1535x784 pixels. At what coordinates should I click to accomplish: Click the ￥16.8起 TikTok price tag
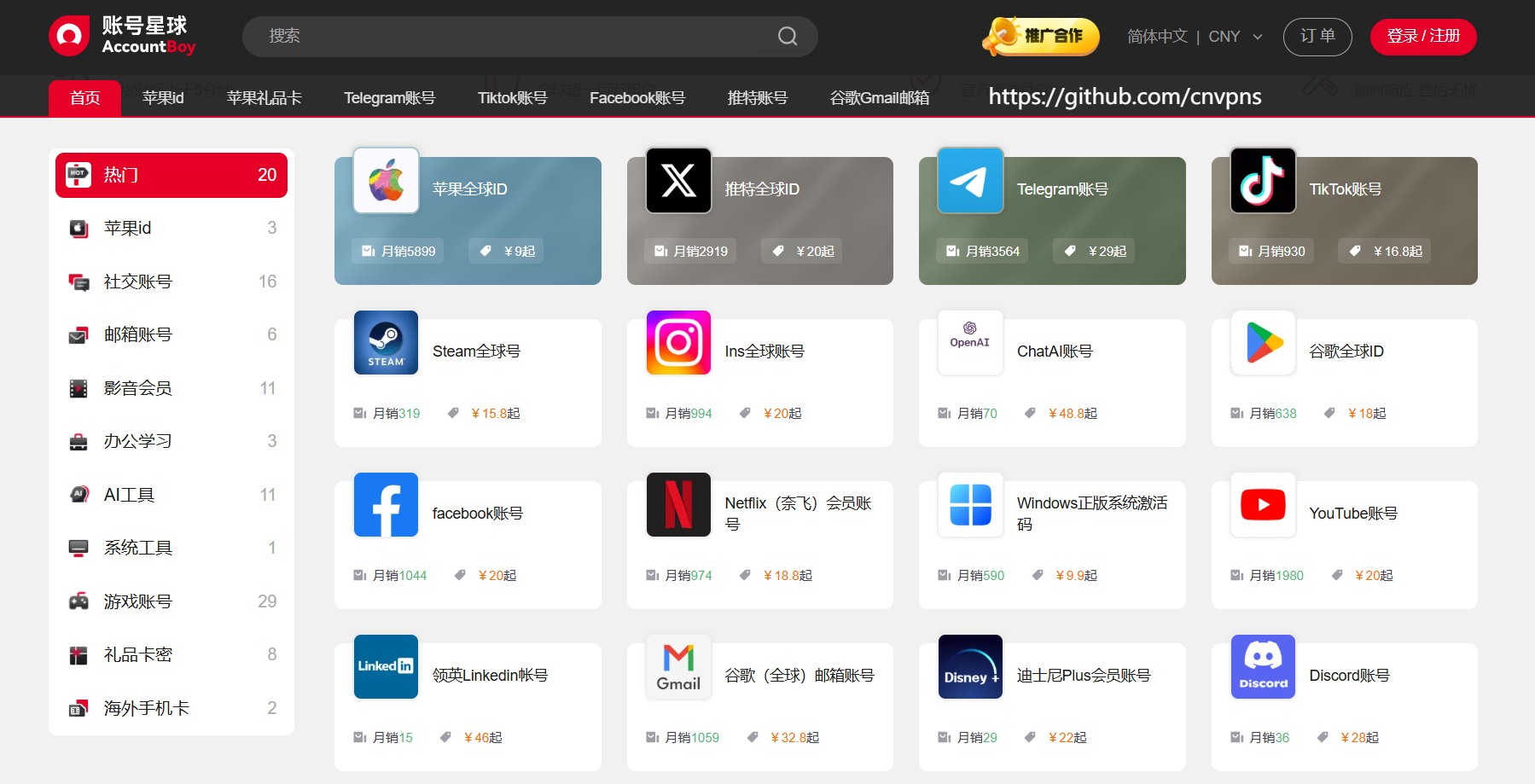pyautogui.click(x=1385, y=251)
